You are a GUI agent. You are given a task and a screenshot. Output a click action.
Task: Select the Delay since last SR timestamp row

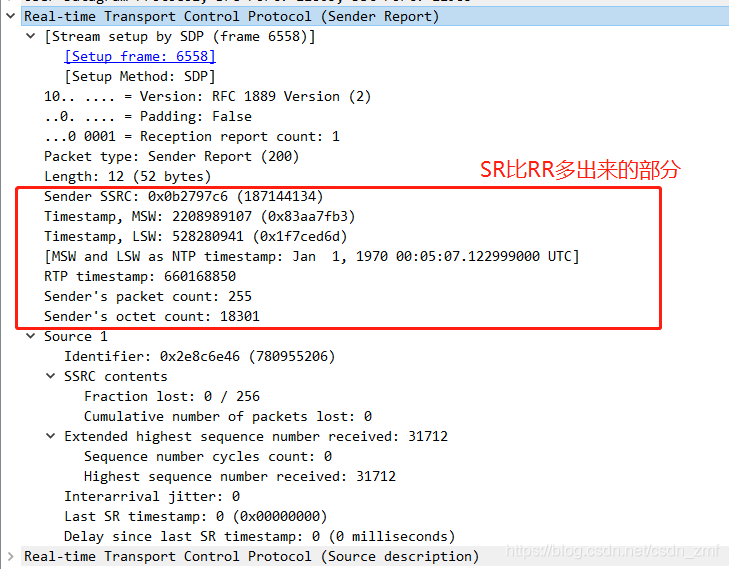[x=259, y=536]
